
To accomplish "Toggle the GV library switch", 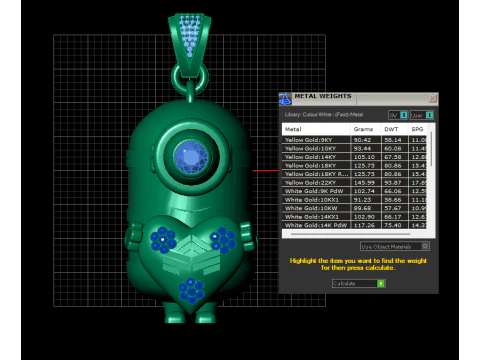I will (404, 115).
